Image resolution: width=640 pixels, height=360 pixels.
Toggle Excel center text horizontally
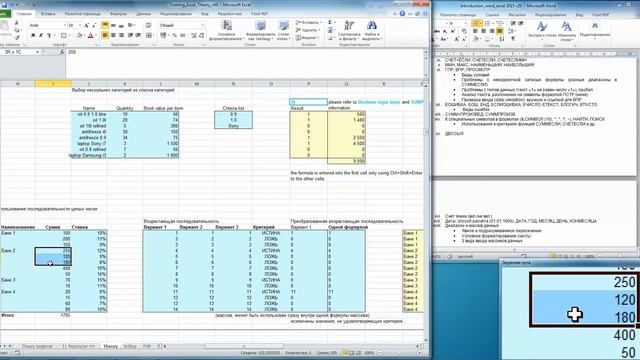(x=113, y=36)
